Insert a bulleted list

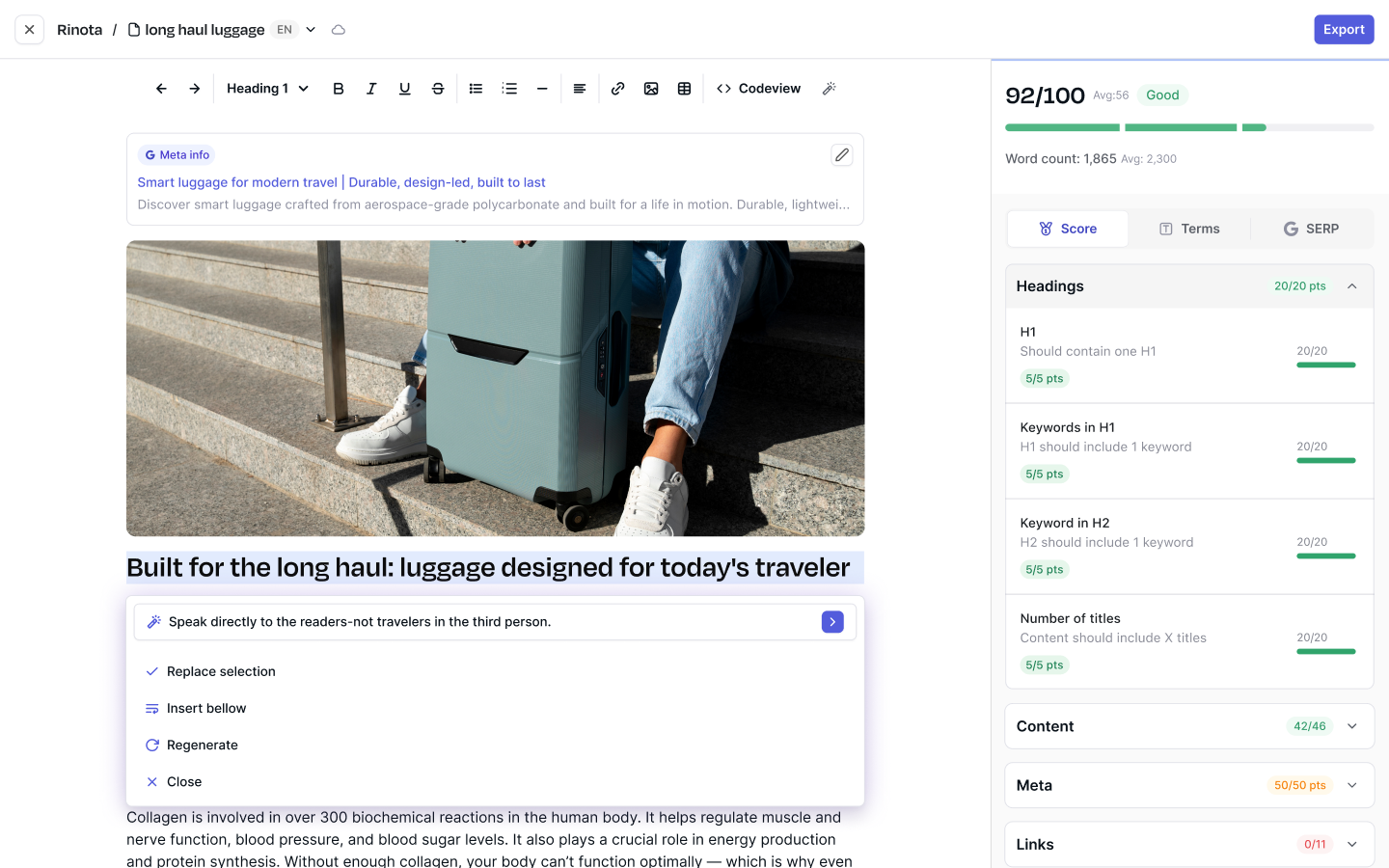pos(477,89)
